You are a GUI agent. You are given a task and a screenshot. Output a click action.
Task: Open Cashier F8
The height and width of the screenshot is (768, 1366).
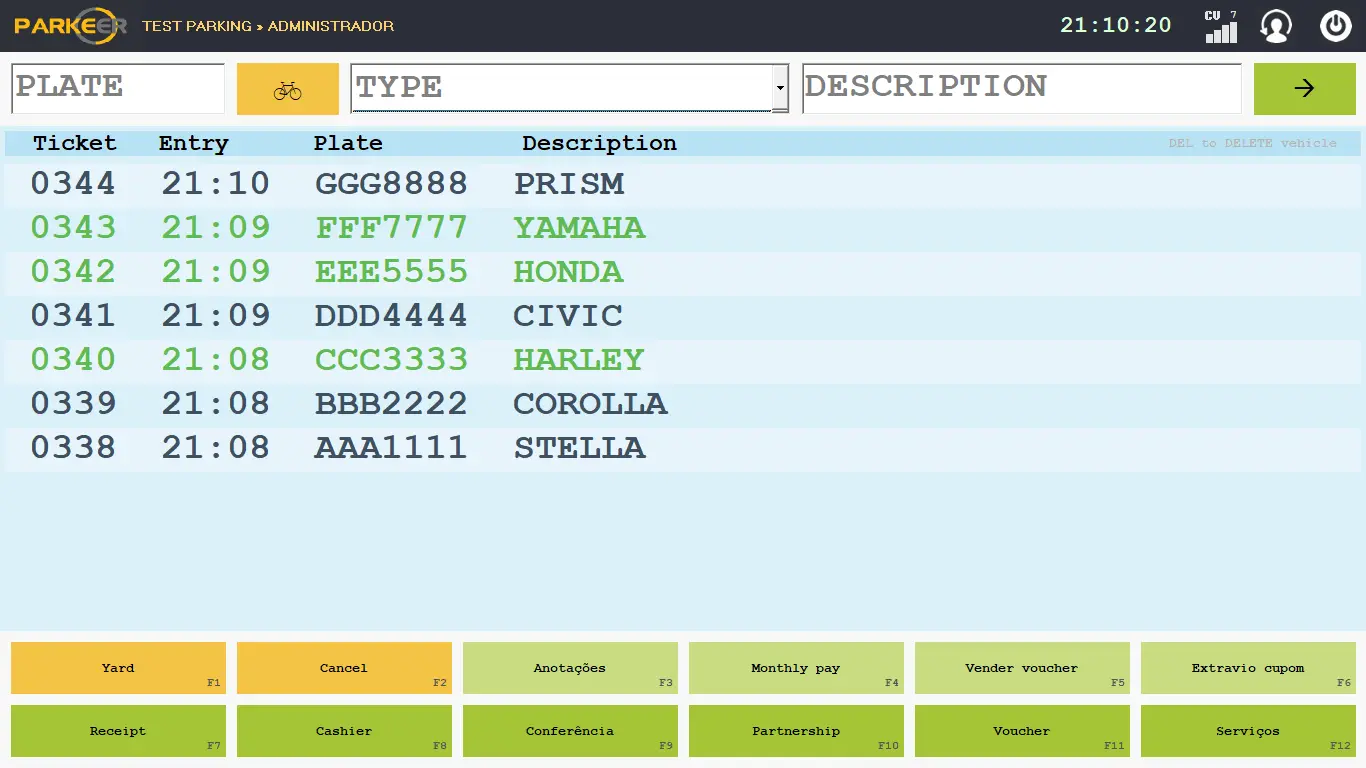(x=344, y=731)
